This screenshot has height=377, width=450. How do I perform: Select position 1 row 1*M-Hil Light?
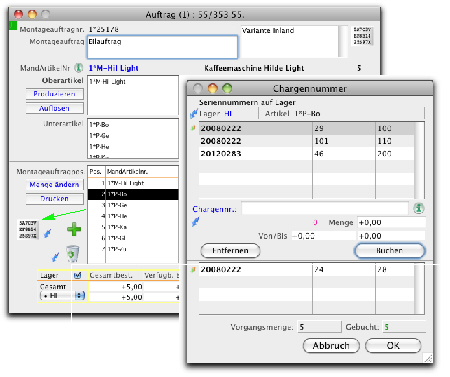pyautogui.click(x=133, y=183)
